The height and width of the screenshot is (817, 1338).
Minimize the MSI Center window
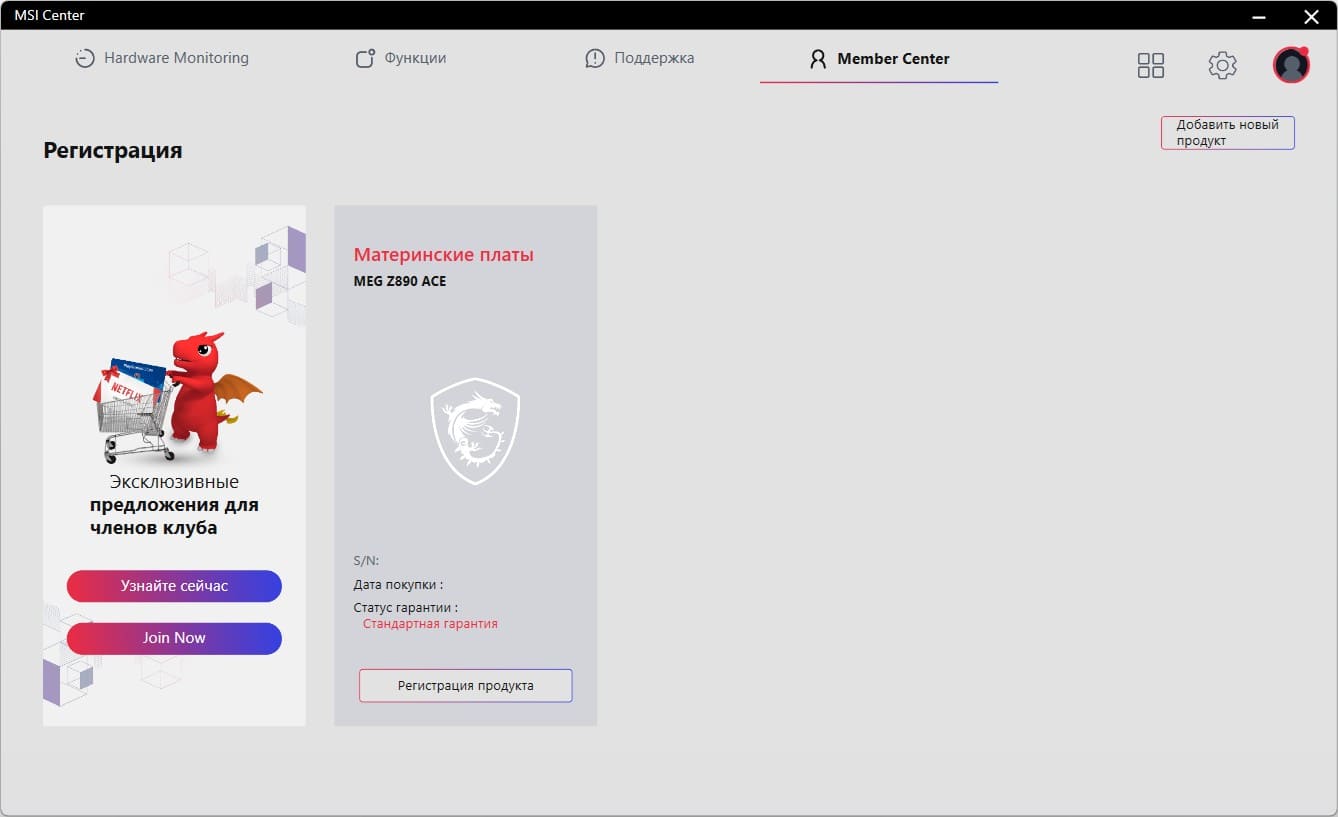[1257, 16]
